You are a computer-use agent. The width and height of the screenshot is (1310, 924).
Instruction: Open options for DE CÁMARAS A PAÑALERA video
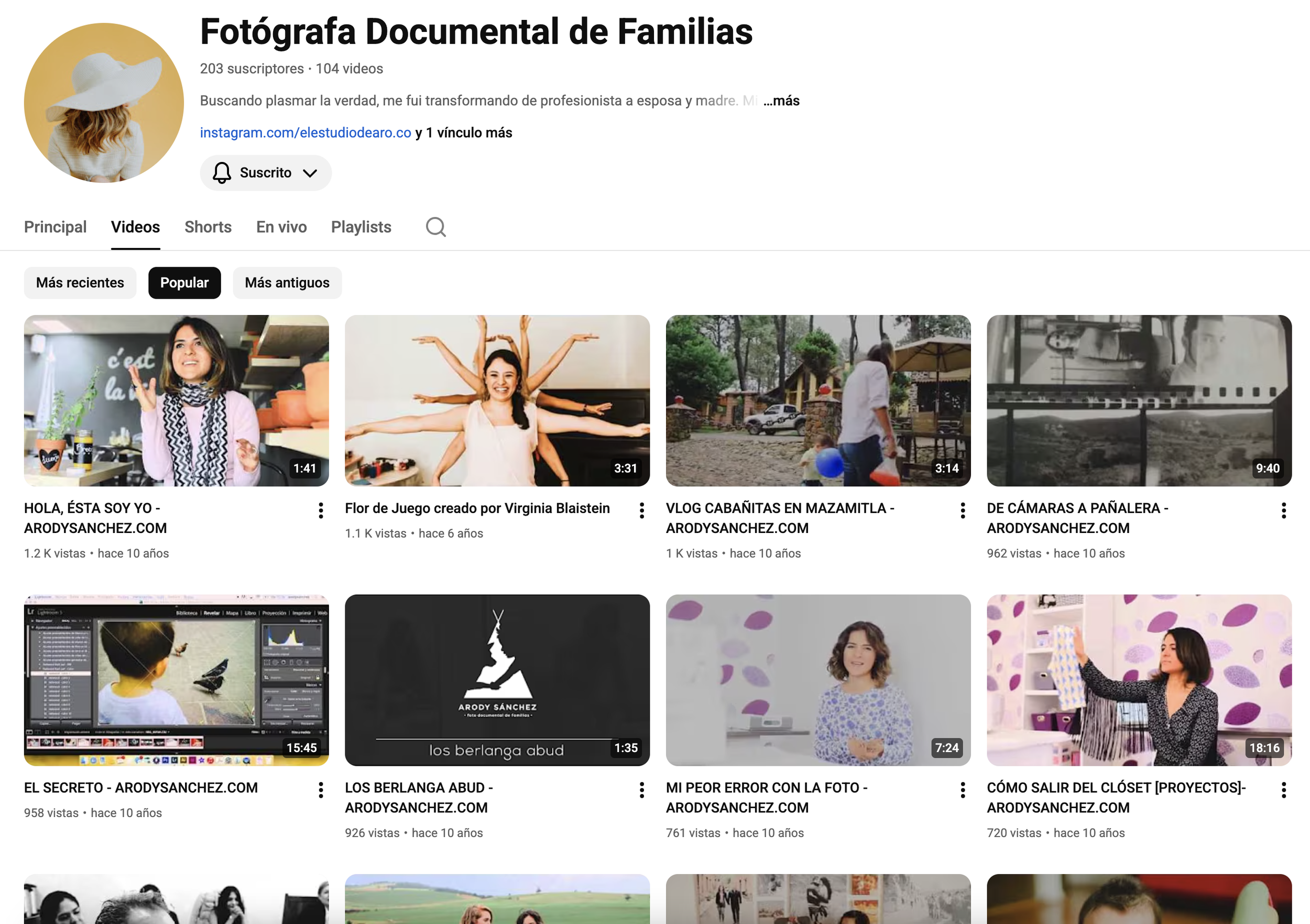click(x=1283, y=510)
